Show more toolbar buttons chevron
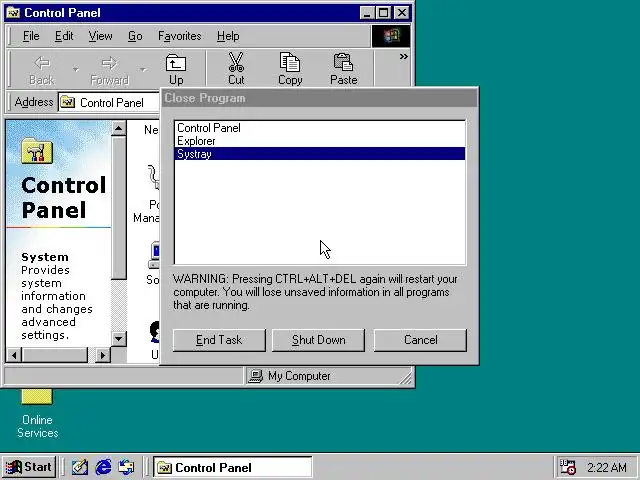This screenshot has width=640, height=480. click(x=403, y=56)
